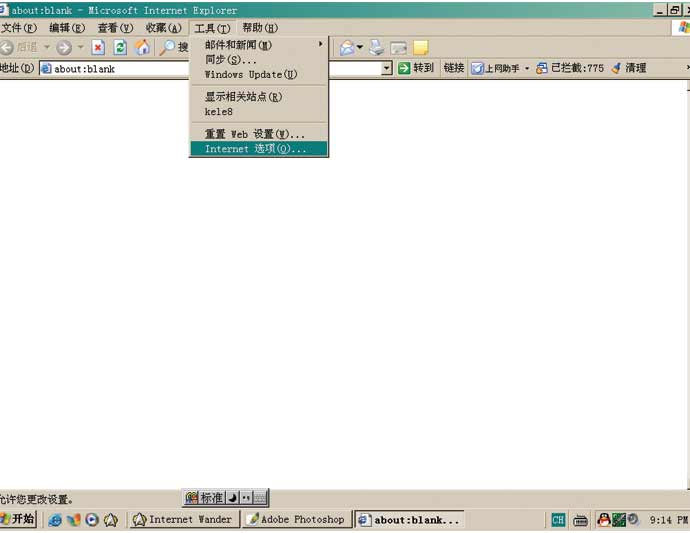The image size is (690, 533).
Task: Click the 9:14 PM system clock
Action: pyautogui.click(x=668, y=520)
